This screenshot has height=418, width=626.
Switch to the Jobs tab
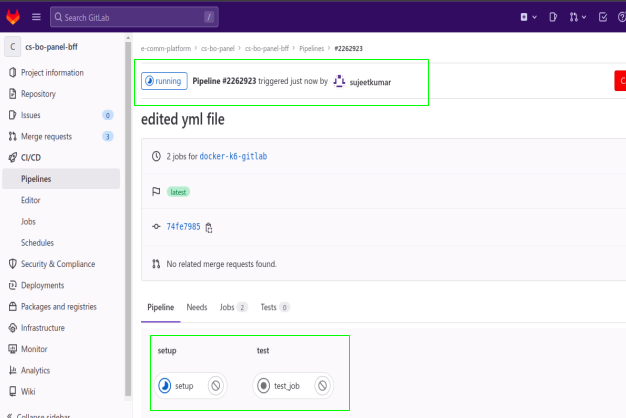234,307
